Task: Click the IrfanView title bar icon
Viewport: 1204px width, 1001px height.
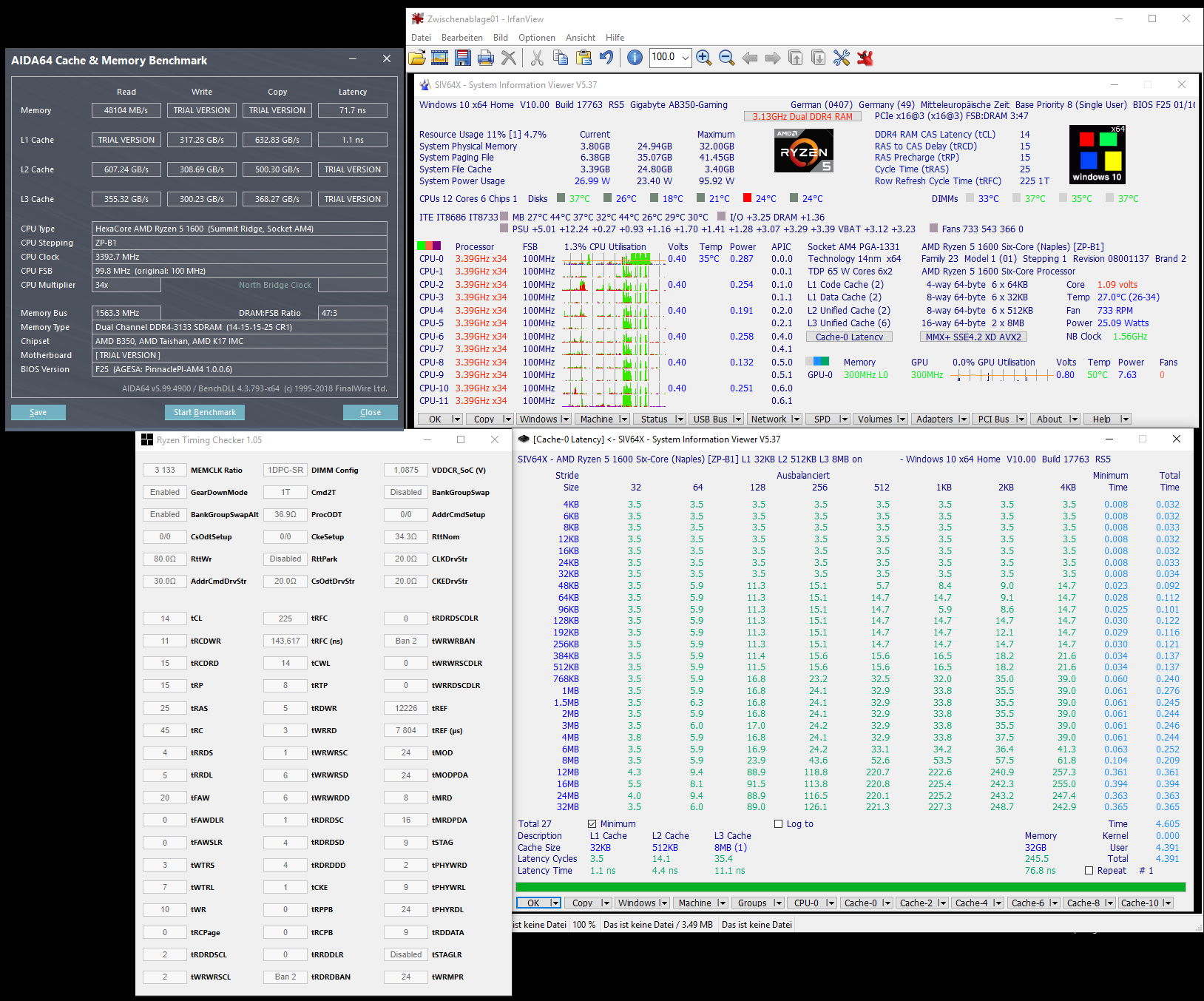Action: pyautogui.click(x=418, y=18)
